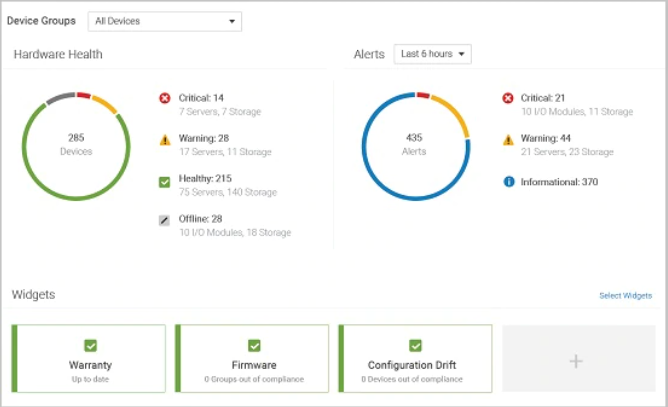Click '0 Devices out of compliance' text
The height and width of the screenshot is (407, 668).
pos(412,379)
